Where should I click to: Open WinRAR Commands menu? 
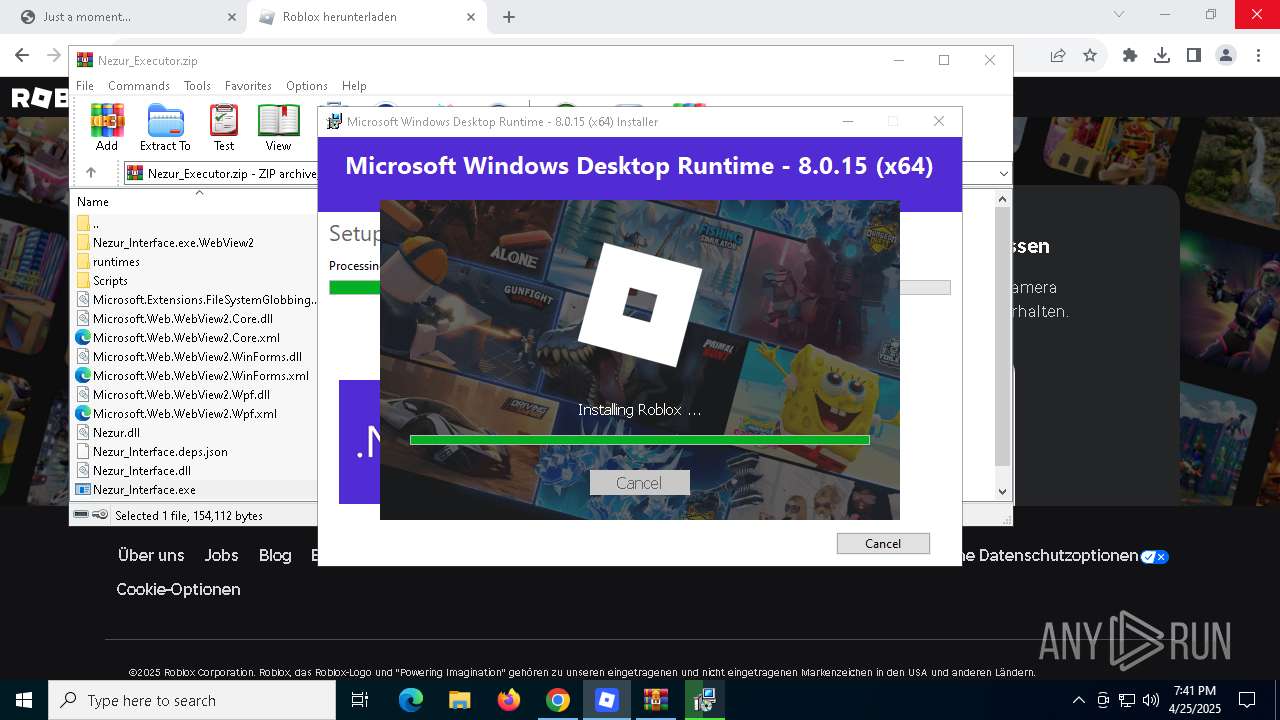139,86
